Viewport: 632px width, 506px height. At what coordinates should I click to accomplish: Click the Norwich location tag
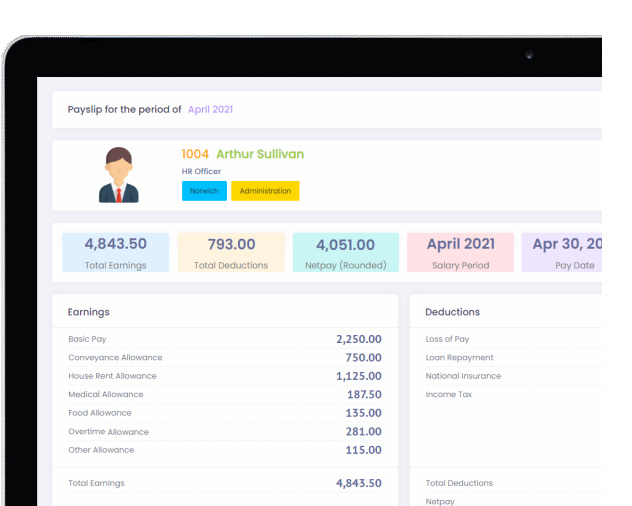(204, 191)
